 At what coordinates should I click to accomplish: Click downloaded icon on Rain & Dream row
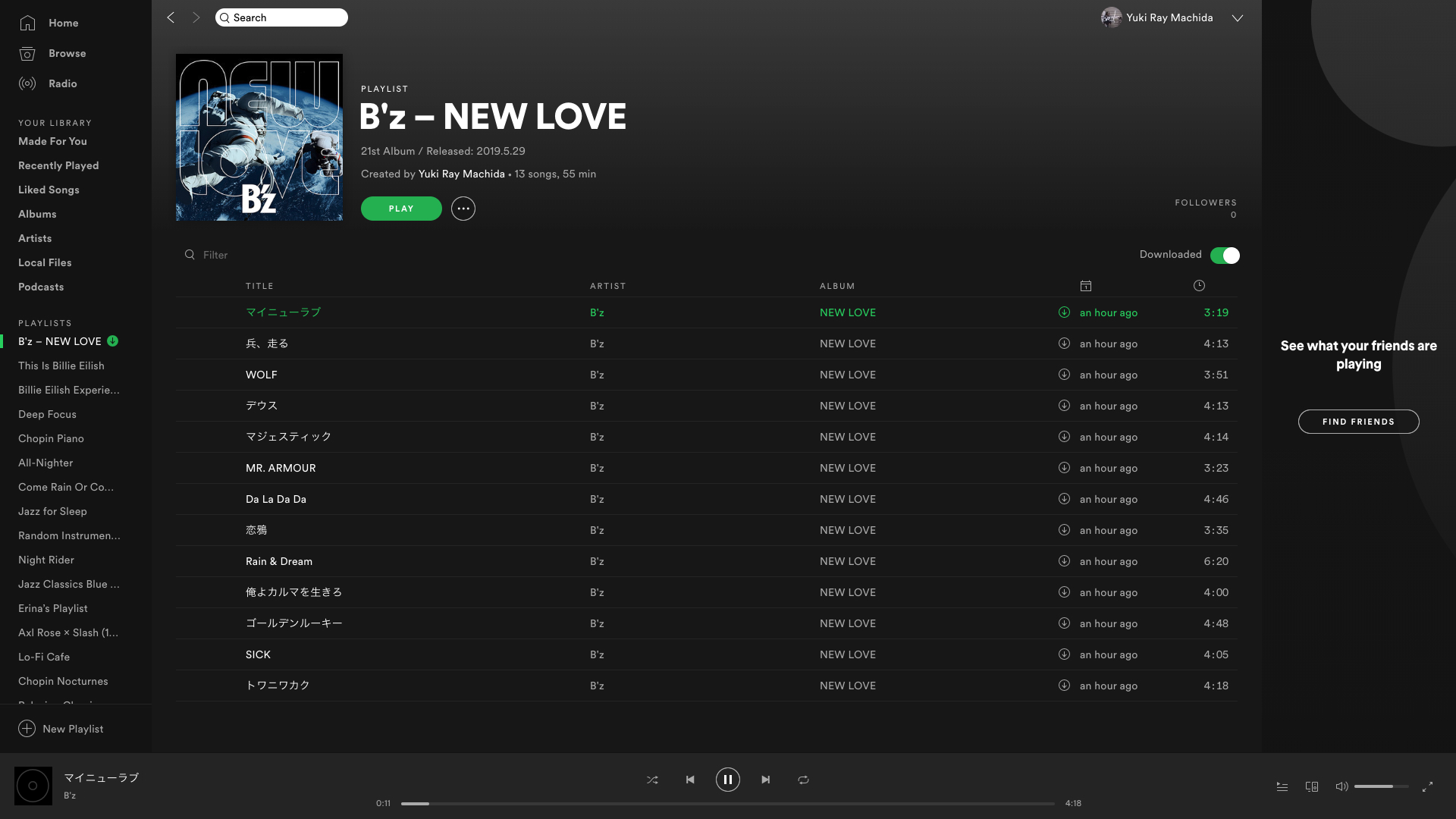1064,561
